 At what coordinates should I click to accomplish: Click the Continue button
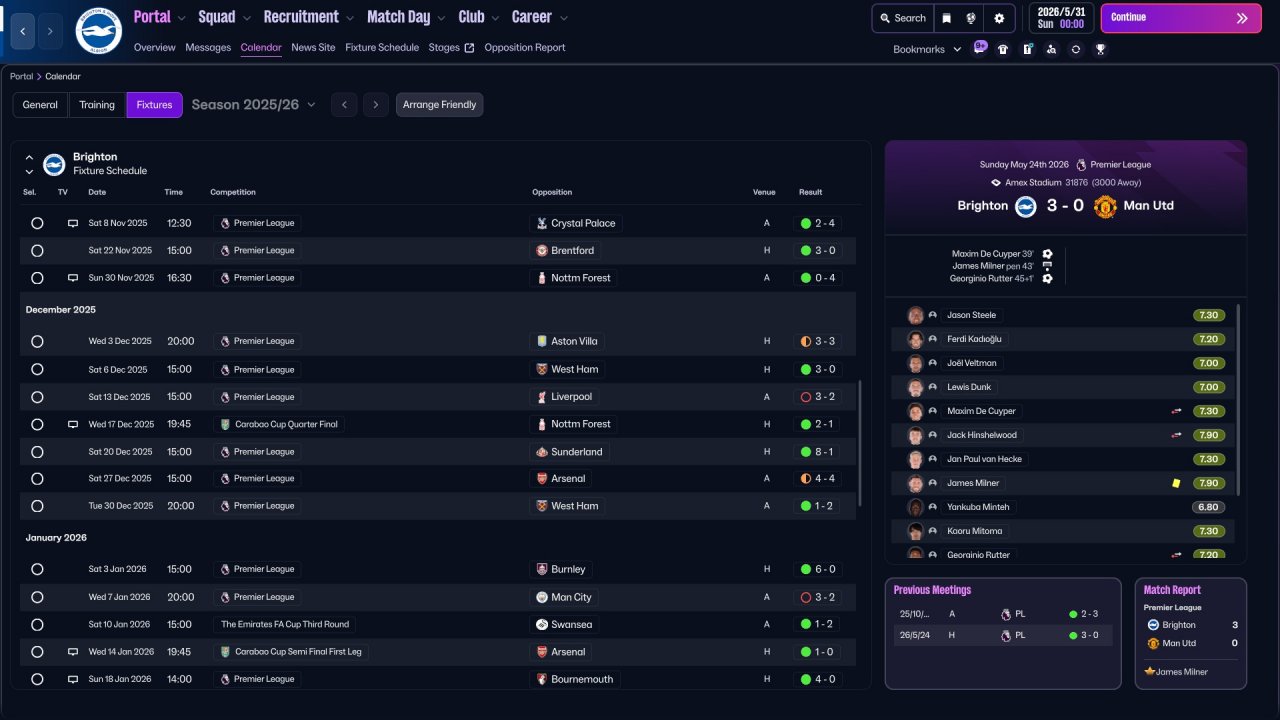pyautogui.click(x=1181, y=18)
